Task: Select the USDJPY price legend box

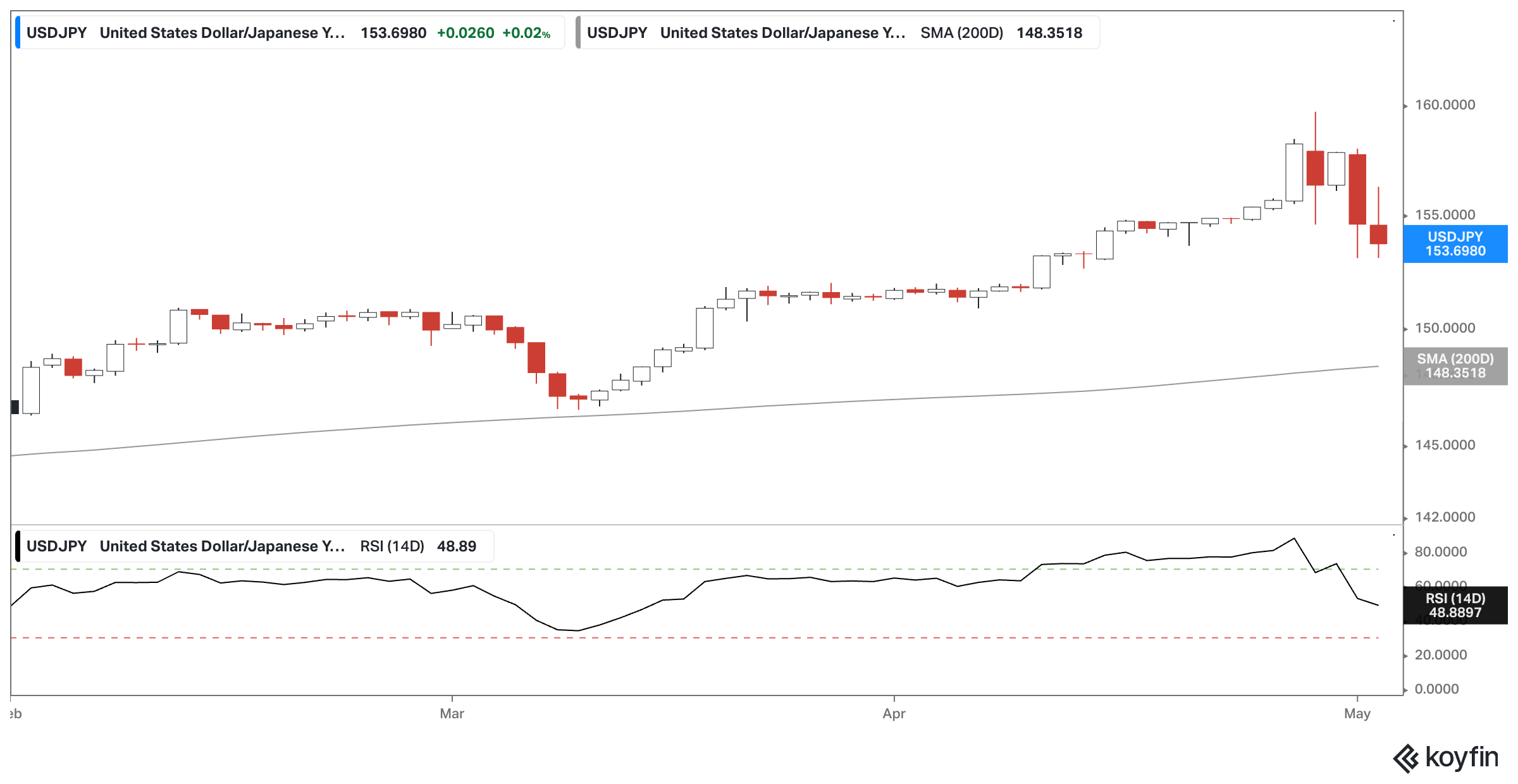Action: 291,33
